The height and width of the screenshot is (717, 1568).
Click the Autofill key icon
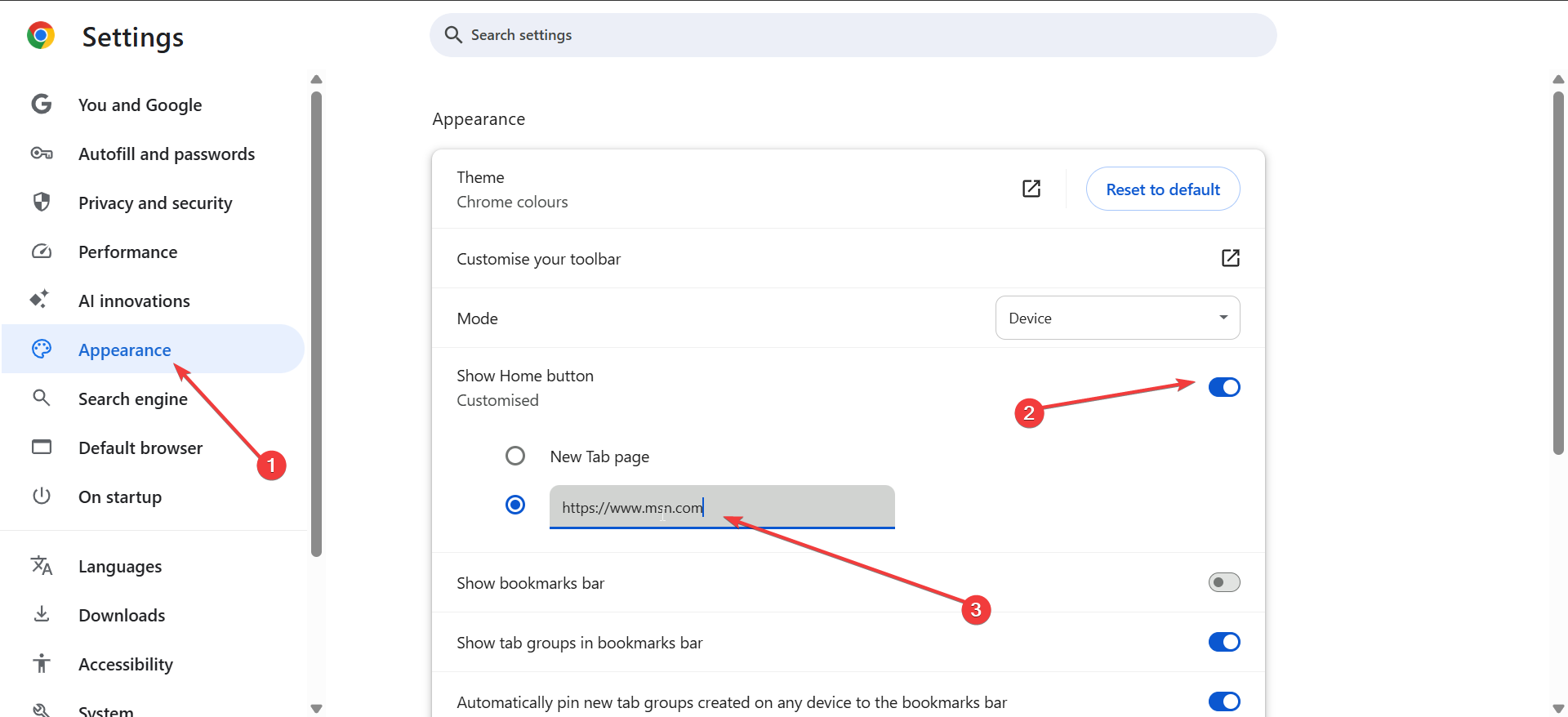[x=42, y=154]
